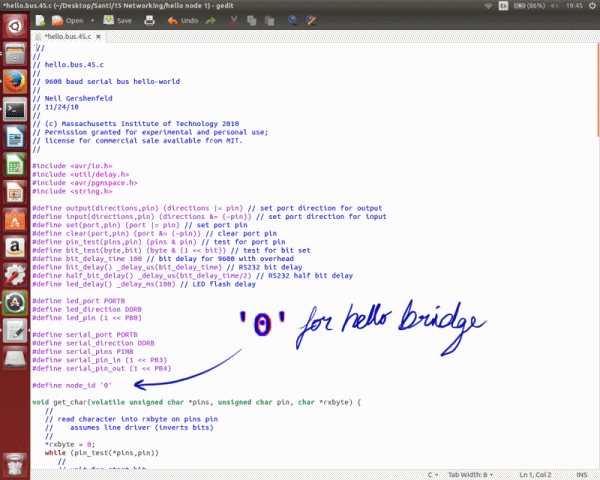Create a new document with the toolbar icon

click(x=40, y=21)
